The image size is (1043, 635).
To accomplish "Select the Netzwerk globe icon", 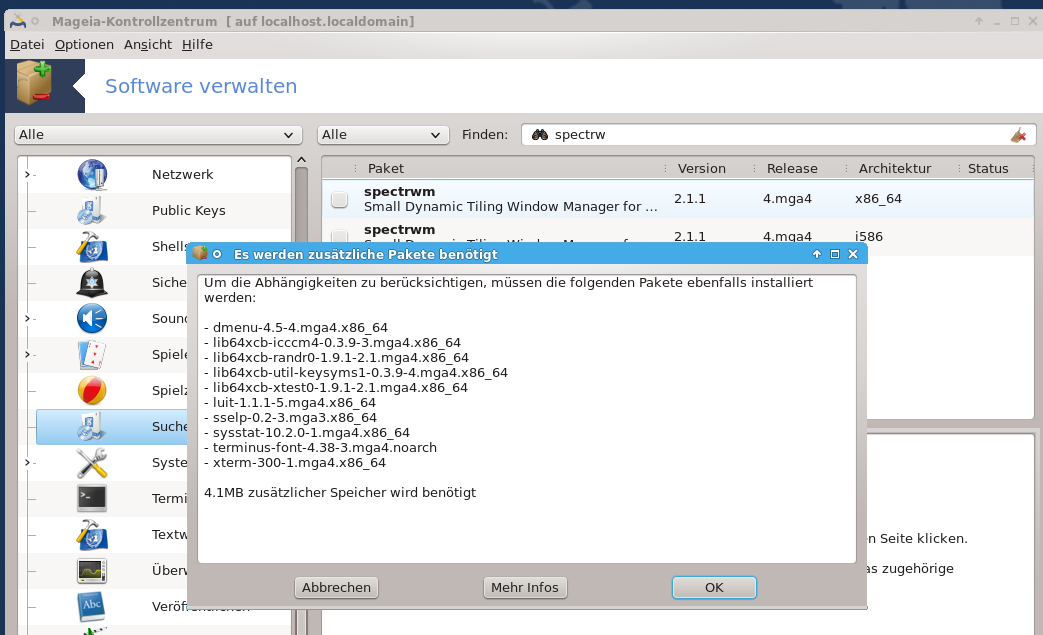I will pos(92,175).
